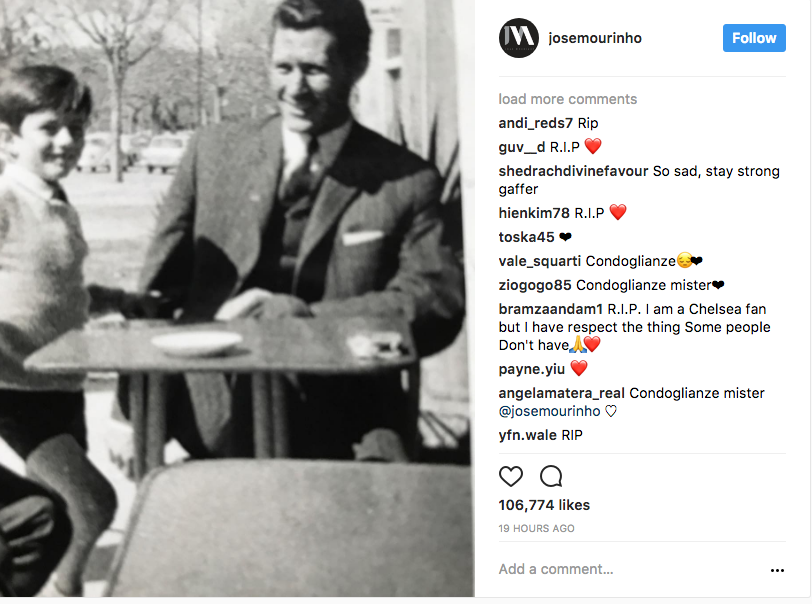Open the 19 HOURS AGO timestamp
The height and width of the screenshot is (604, 812).
coord(536,528)
